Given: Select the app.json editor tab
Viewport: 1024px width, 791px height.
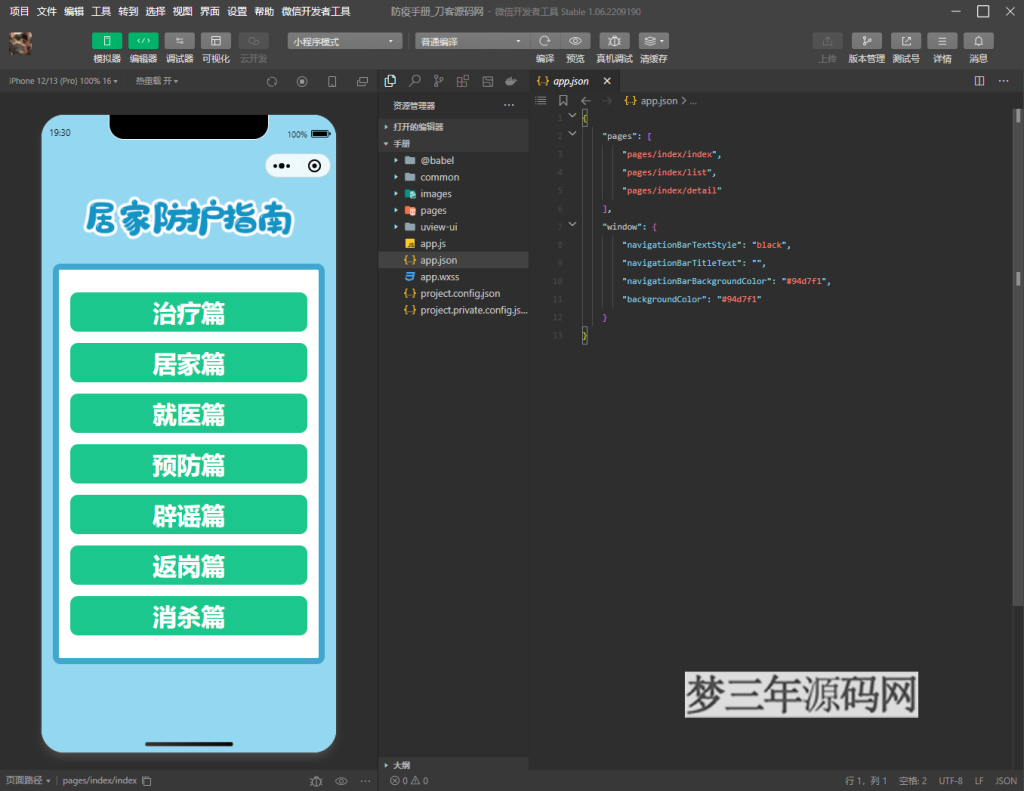Looking at the screenshot, I should click(x=570, y=81).
